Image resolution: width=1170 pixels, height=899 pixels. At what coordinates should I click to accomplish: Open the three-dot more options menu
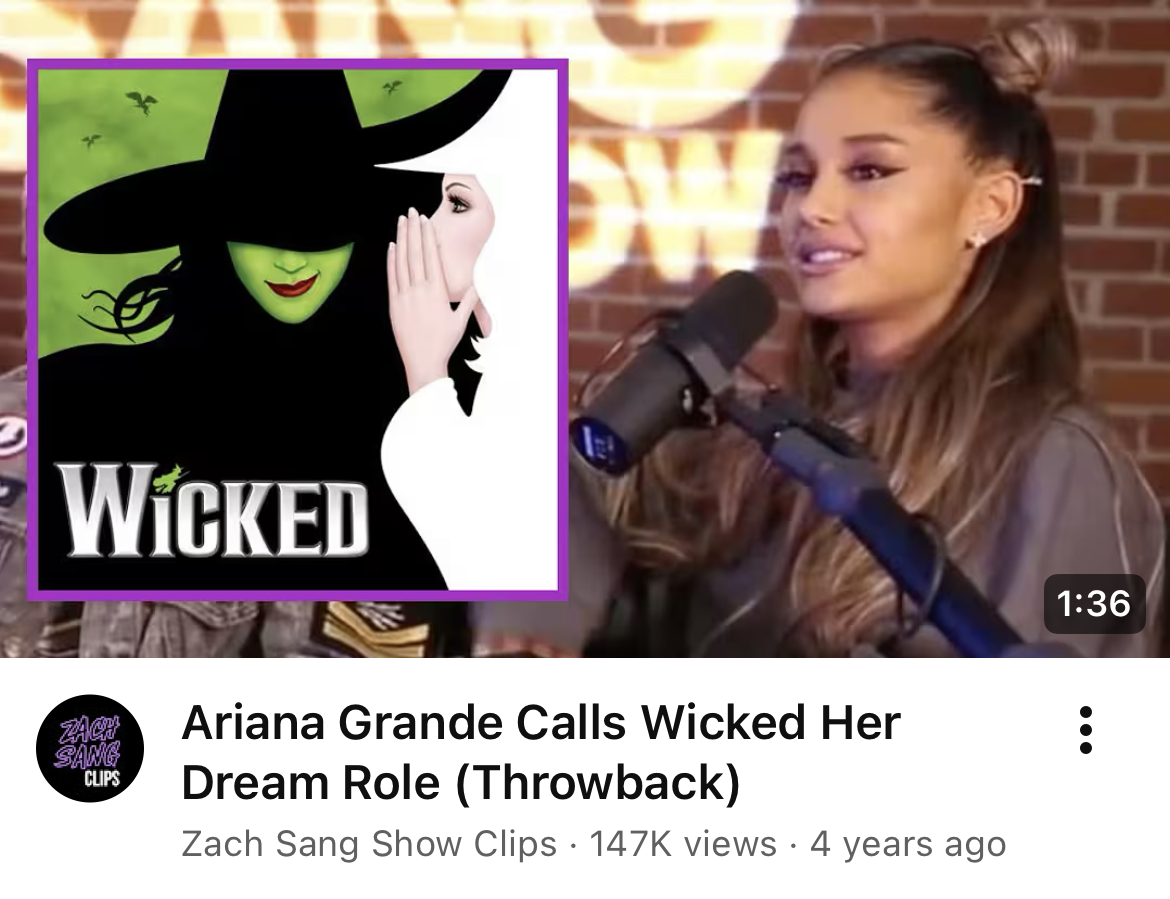[1086, 730]
